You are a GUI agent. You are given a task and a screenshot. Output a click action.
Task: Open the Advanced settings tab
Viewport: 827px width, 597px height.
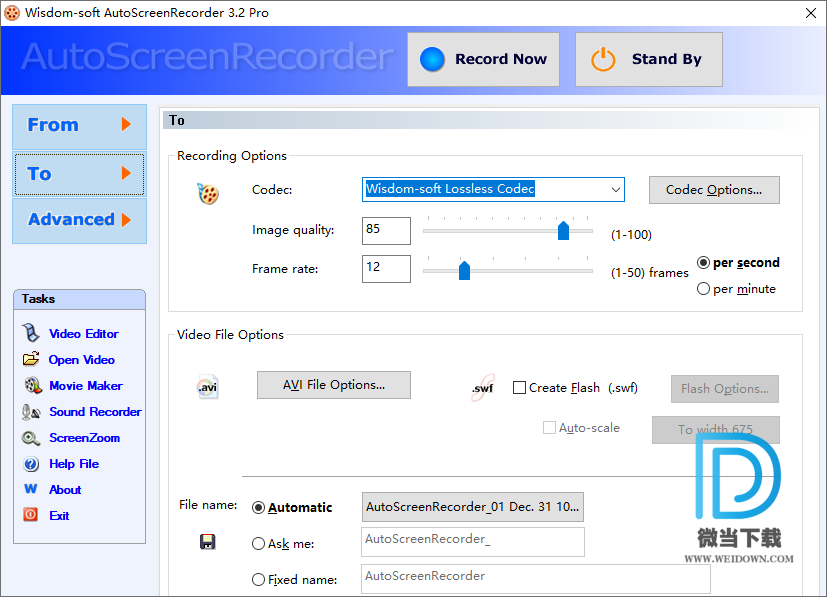click(80, 220)
